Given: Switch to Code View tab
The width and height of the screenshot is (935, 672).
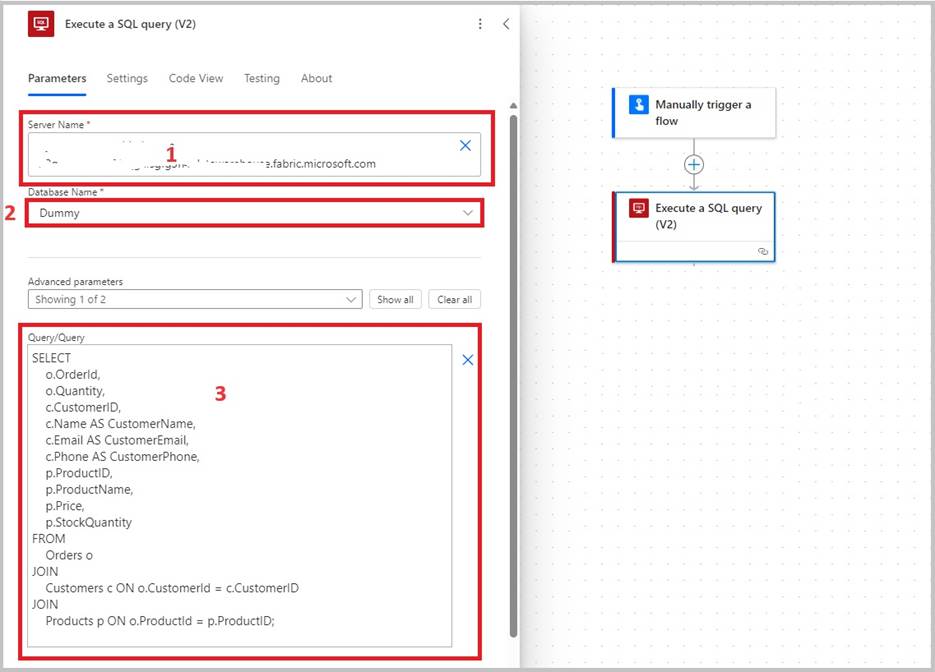Looking at the screenshot, I should click(196, 78).
